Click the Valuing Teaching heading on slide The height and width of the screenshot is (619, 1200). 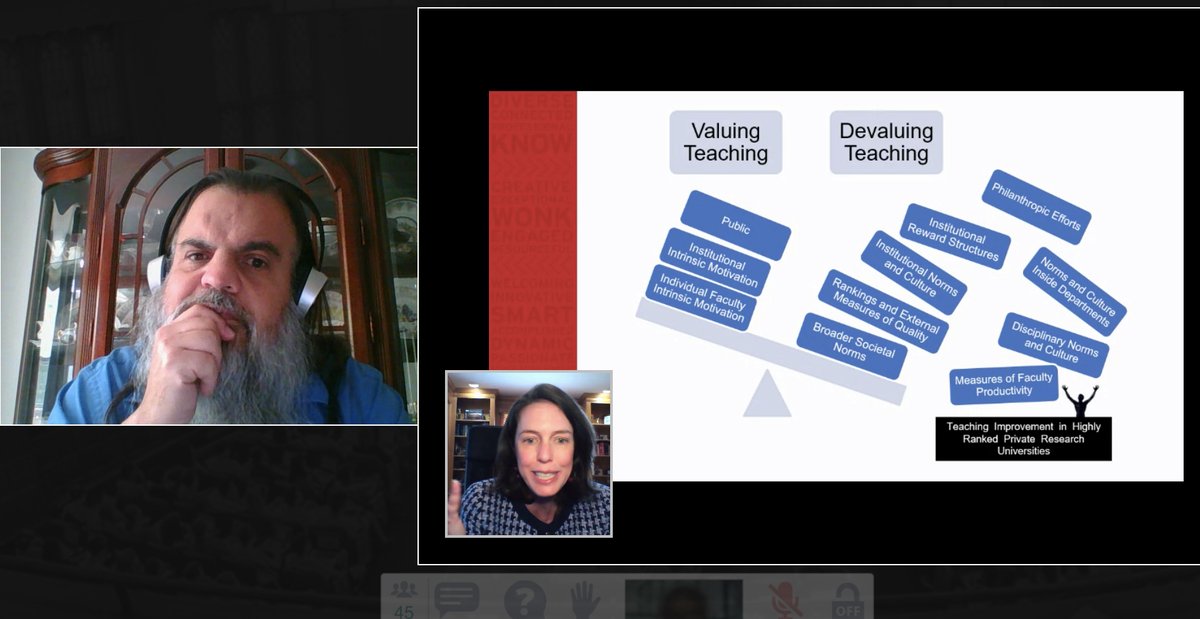pyautogui.click(x=726, y=142)
